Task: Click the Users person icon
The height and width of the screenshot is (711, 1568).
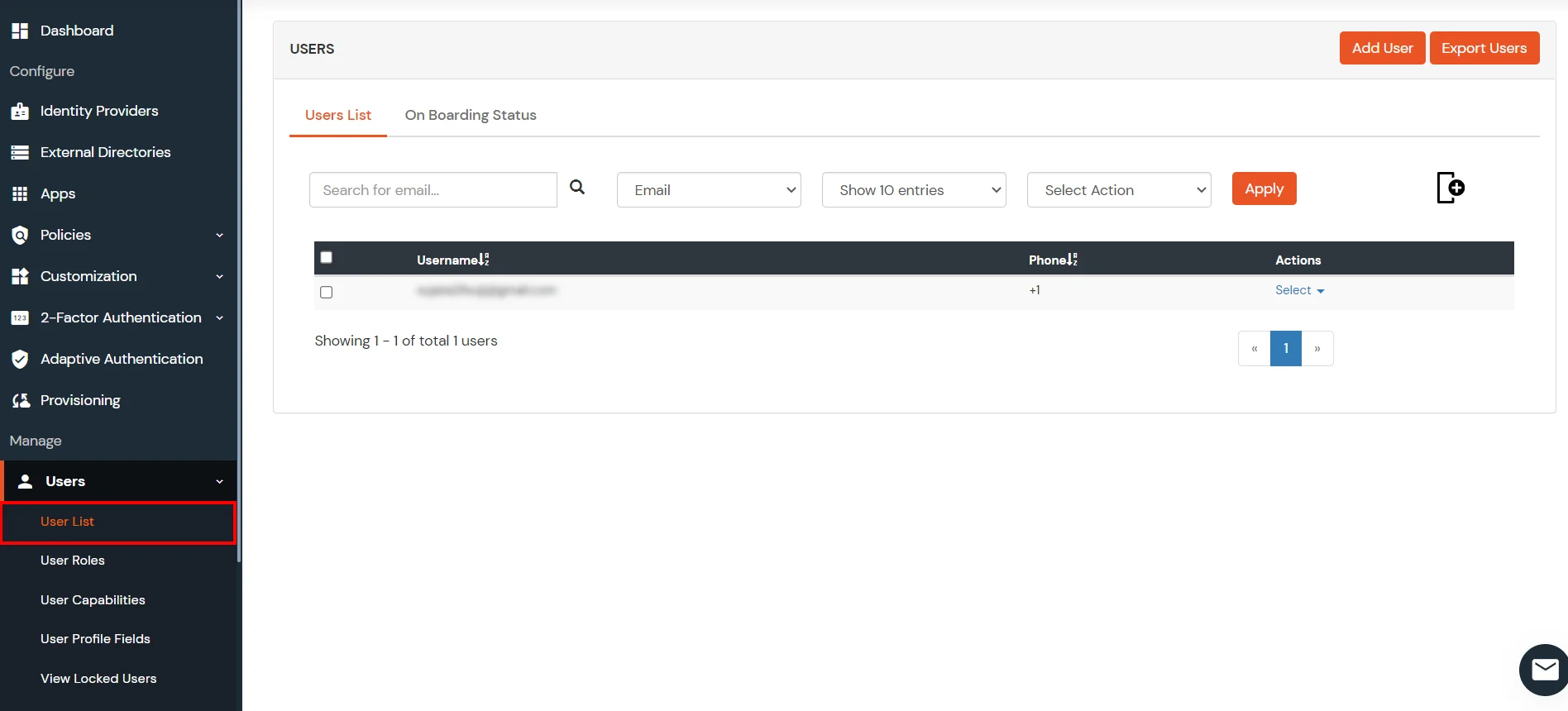Action: pyautogui.click(x=26, y=481)
